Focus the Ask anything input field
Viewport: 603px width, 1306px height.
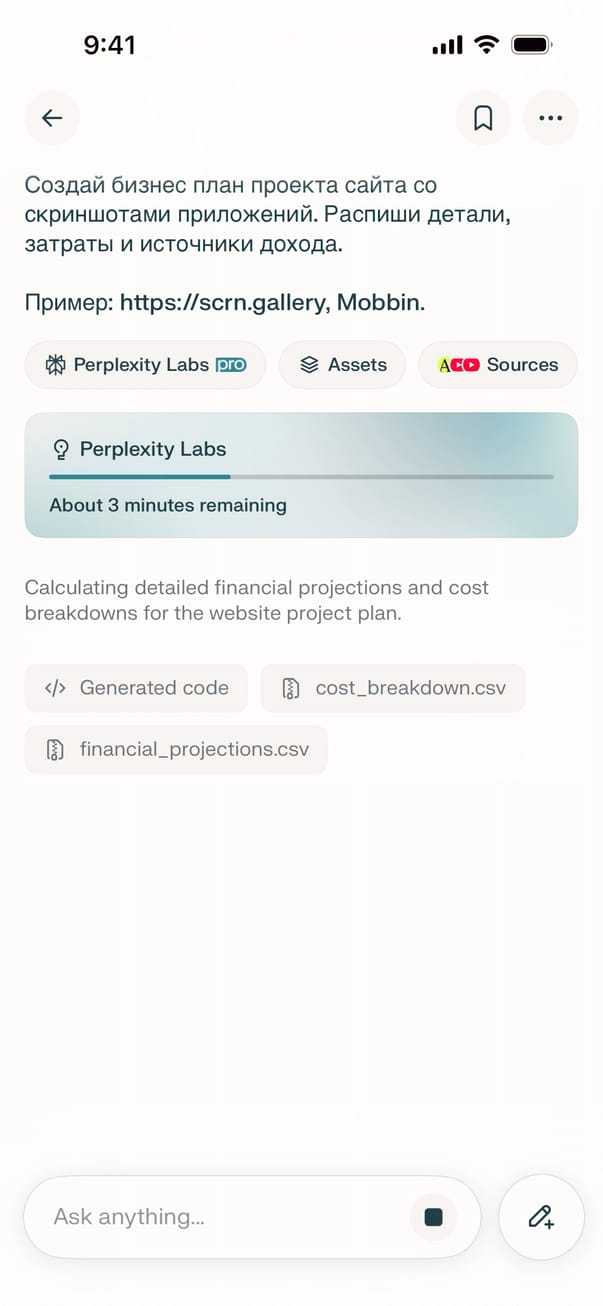click(220, 1216)
